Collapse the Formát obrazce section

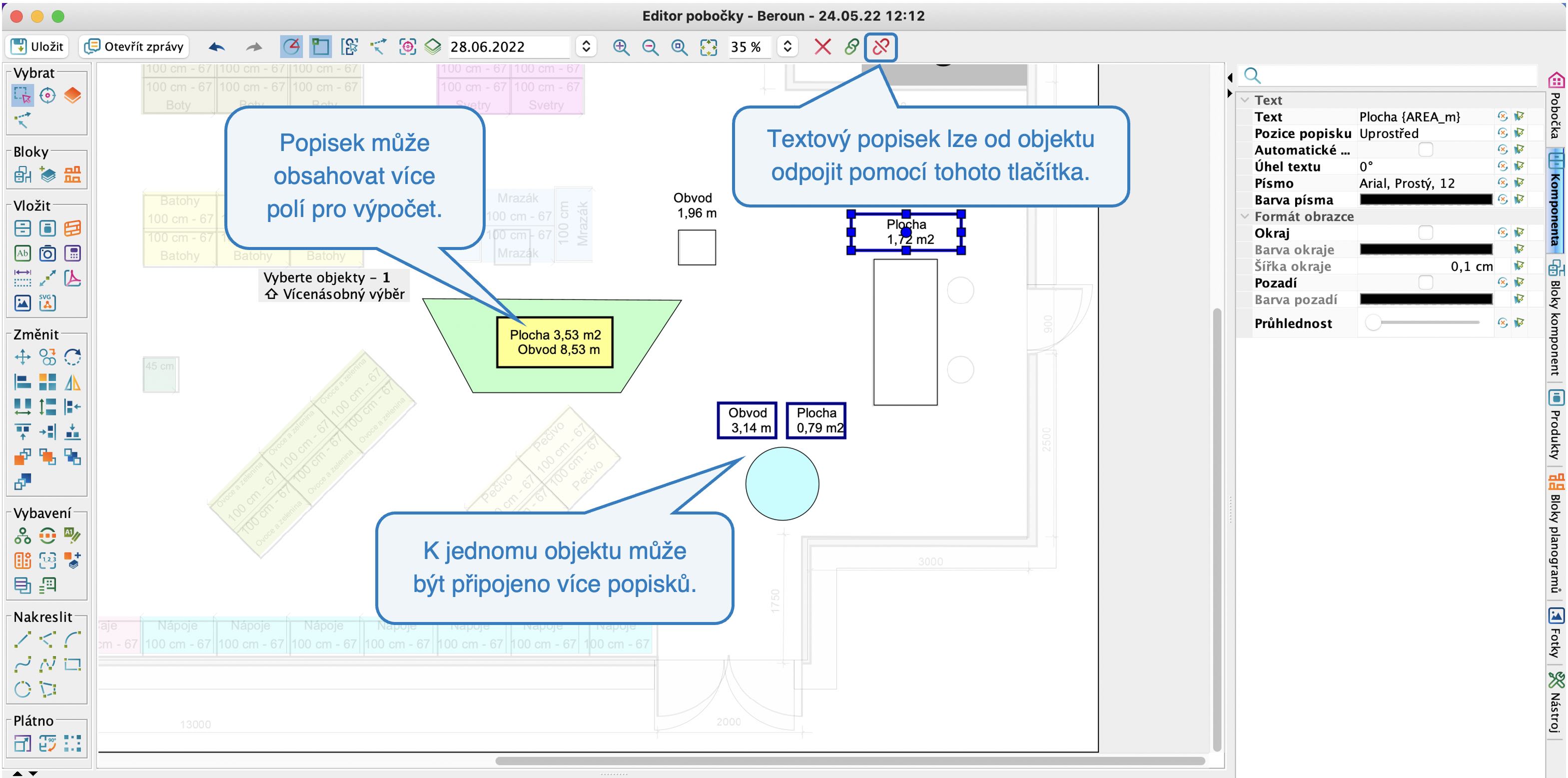(x=1245, y=216)
